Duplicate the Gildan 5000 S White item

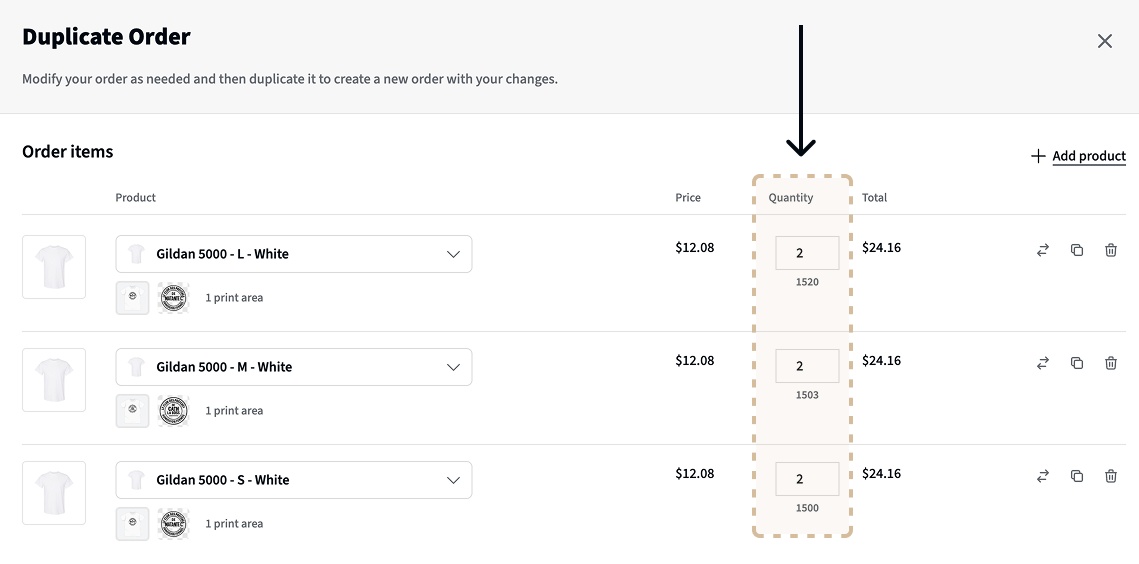click(x=1077, y=476)
